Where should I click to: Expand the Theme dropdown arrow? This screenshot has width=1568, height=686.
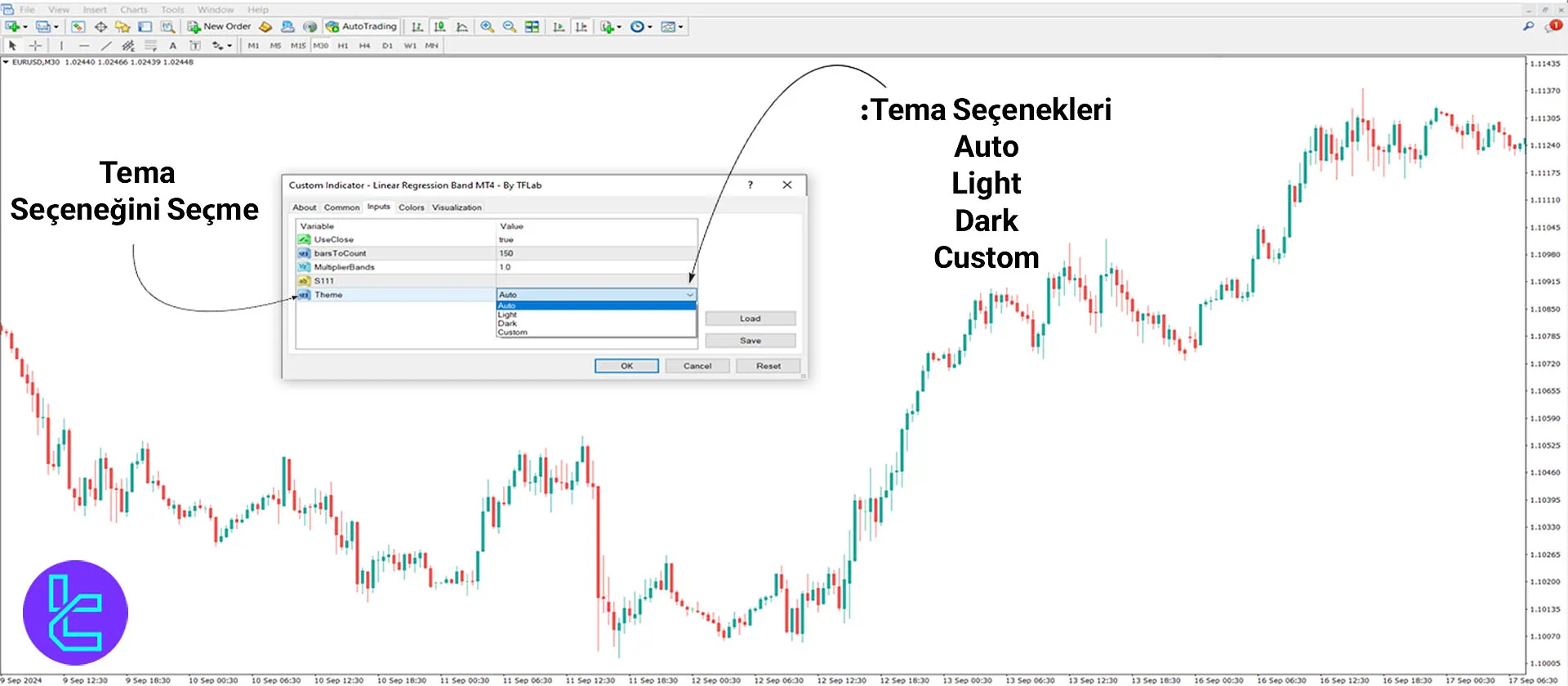tap(689, 295)
